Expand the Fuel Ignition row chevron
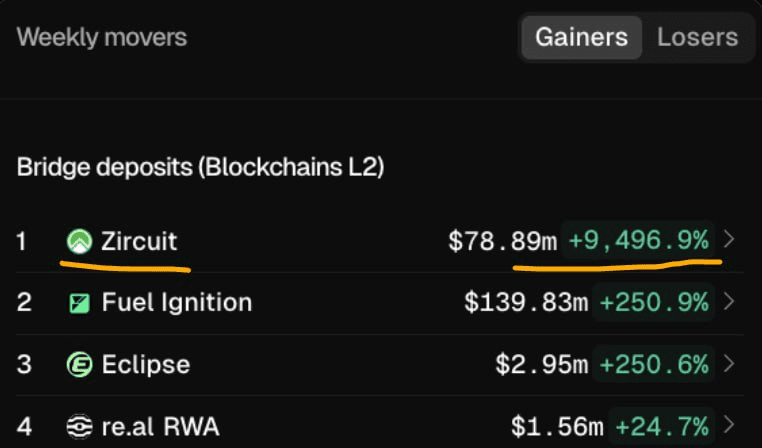This screenshot has width=762, height=448. coord(729,302)
